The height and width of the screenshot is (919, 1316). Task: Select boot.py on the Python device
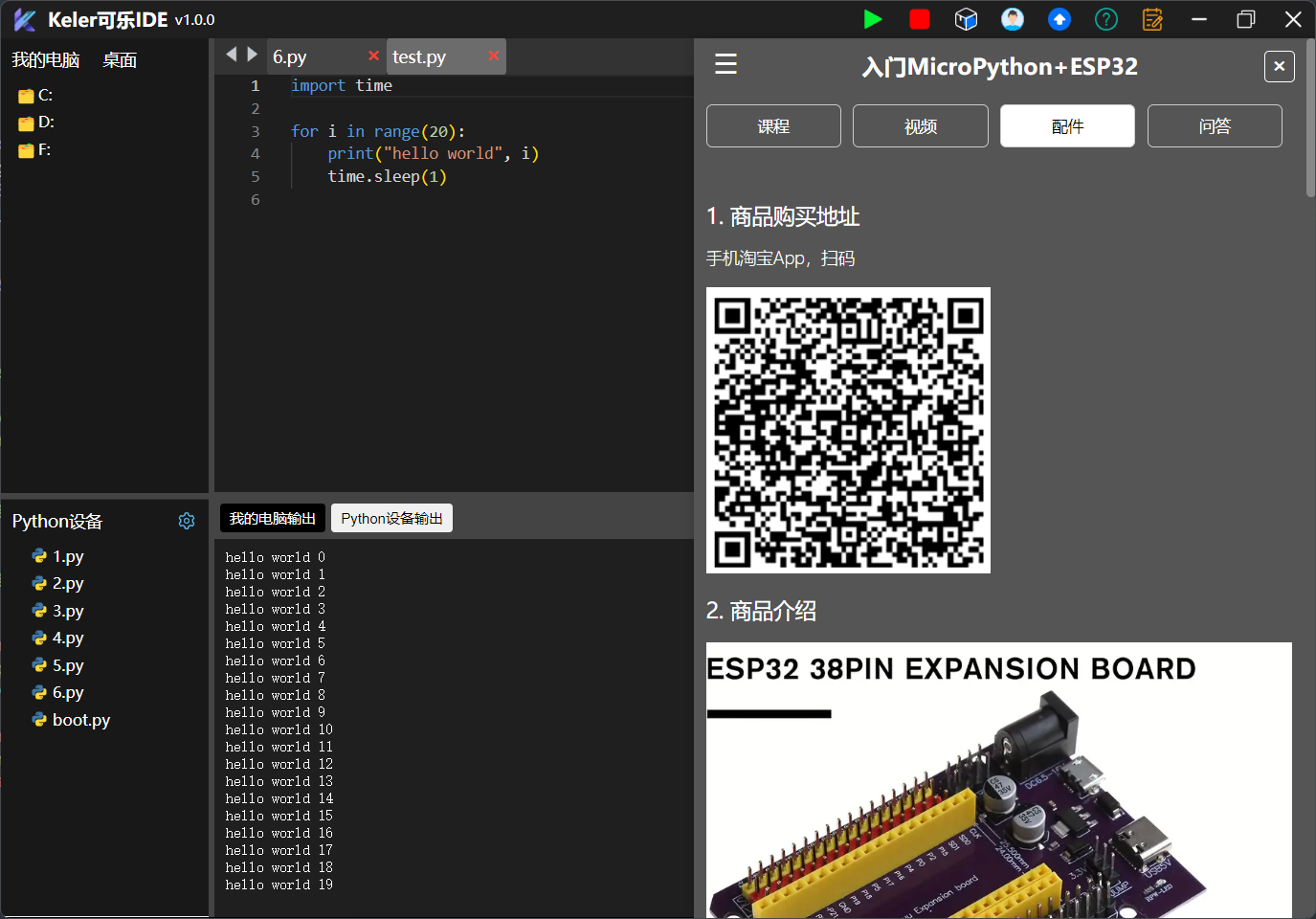(72, 720)
